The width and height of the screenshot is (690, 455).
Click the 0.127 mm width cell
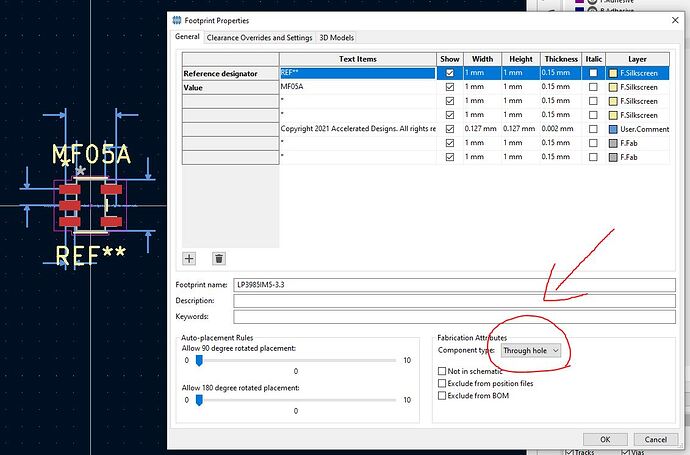click(482, 129)
